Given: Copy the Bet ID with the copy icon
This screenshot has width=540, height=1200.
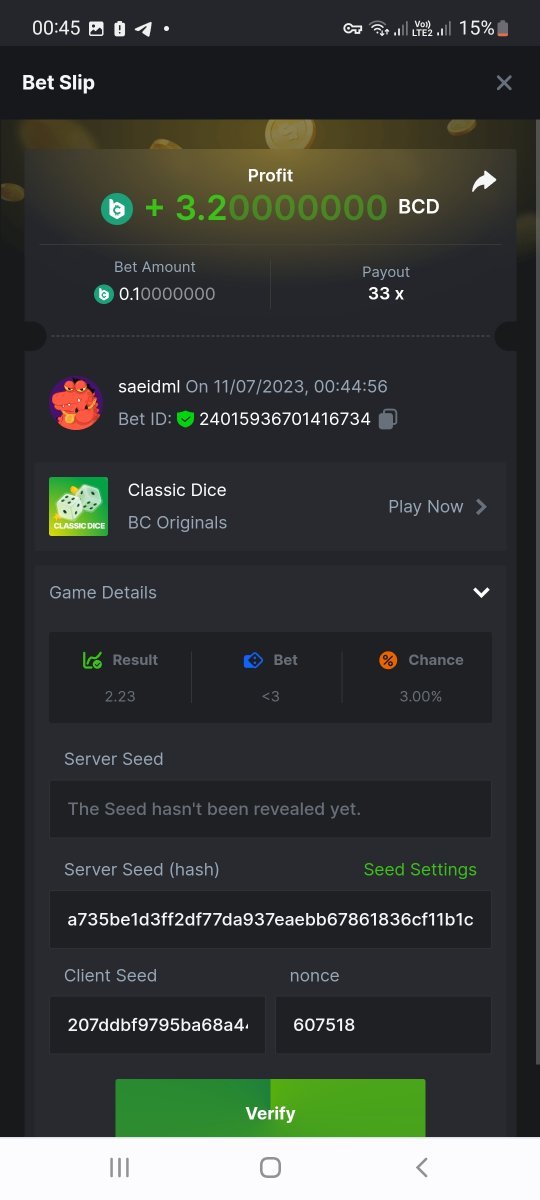Looking at the screenshot, I should [x=388, y=419].
